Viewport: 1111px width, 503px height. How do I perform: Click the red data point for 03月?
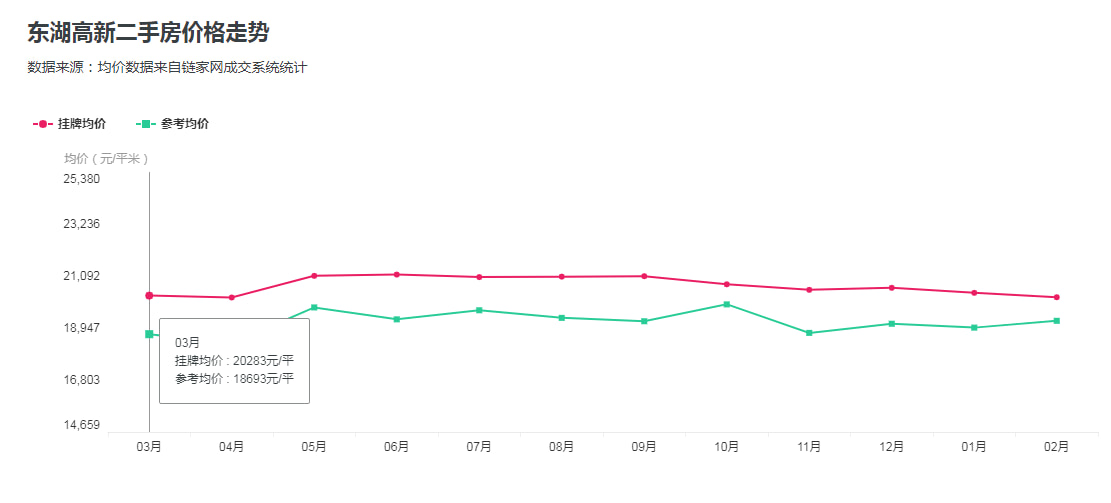coord(149,296)
